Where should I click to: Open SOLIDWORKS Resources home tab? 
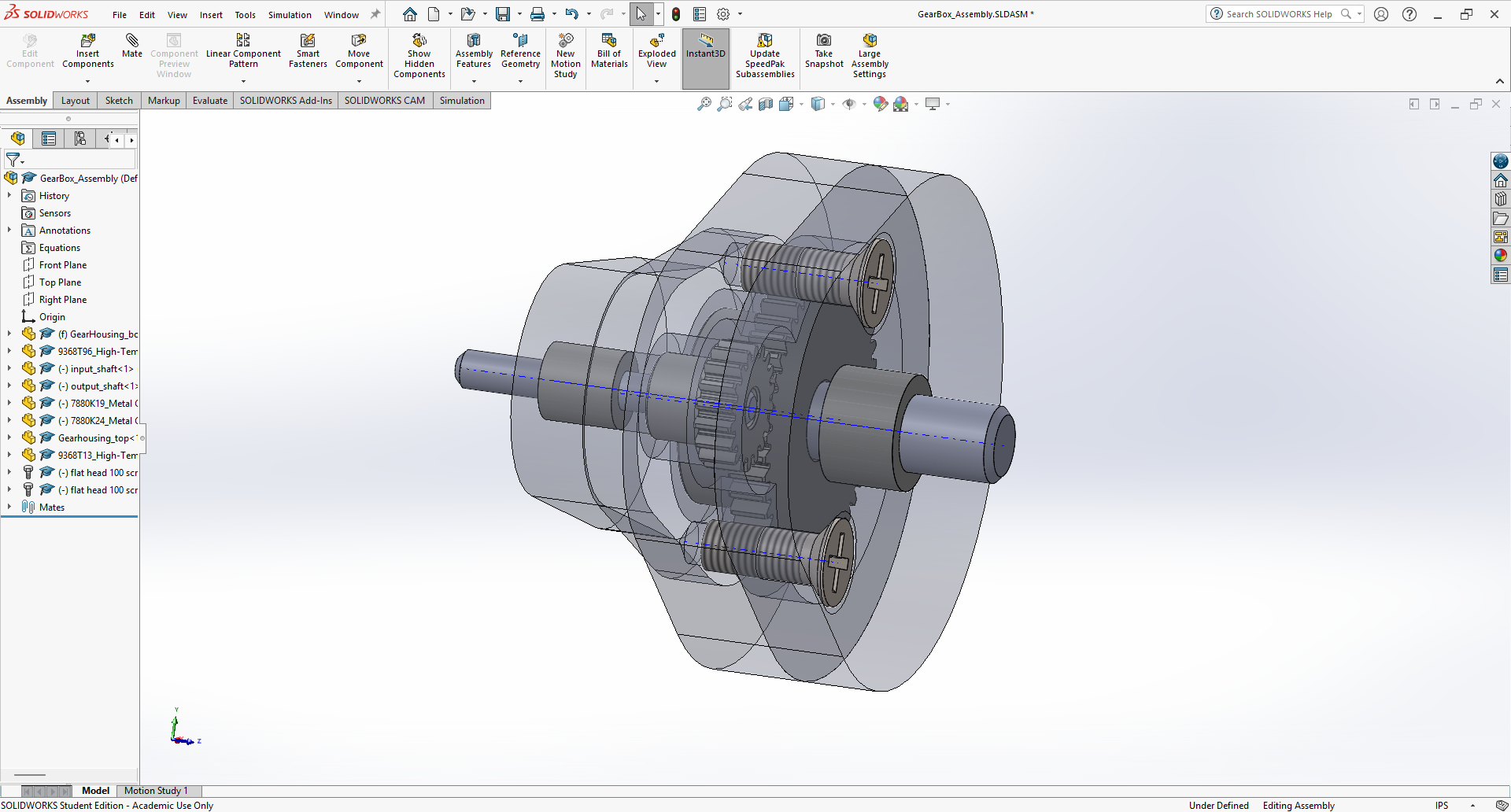tap(1501, 180)
